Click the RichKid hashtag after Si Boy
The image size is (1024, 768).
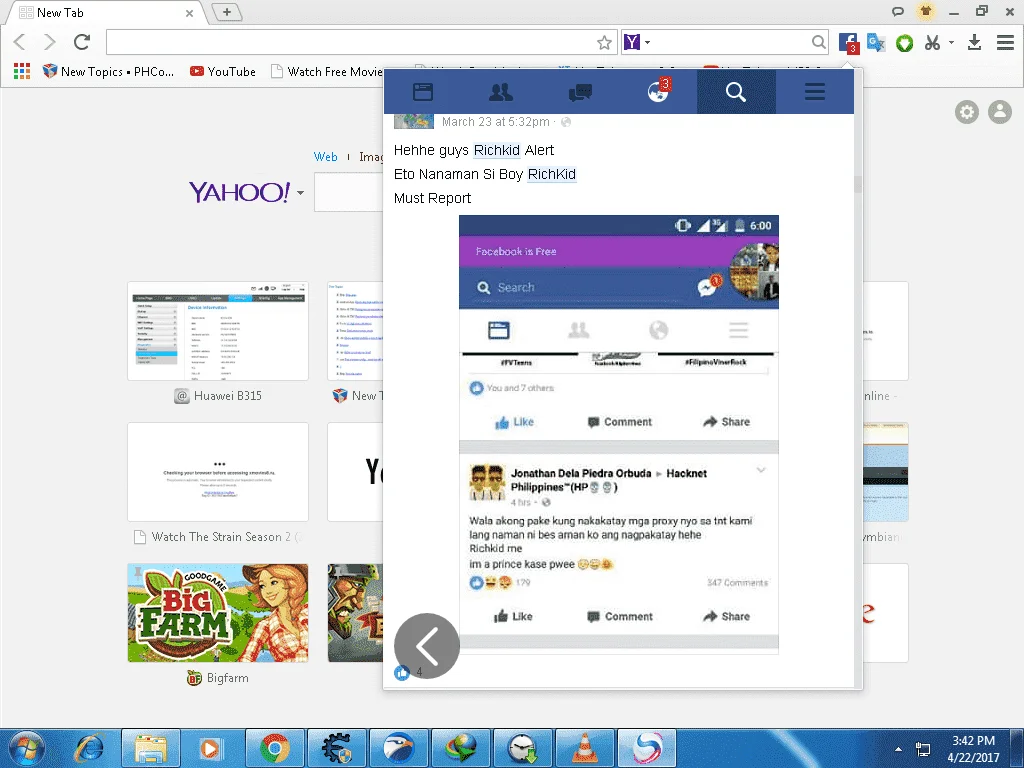pos(552,174)
